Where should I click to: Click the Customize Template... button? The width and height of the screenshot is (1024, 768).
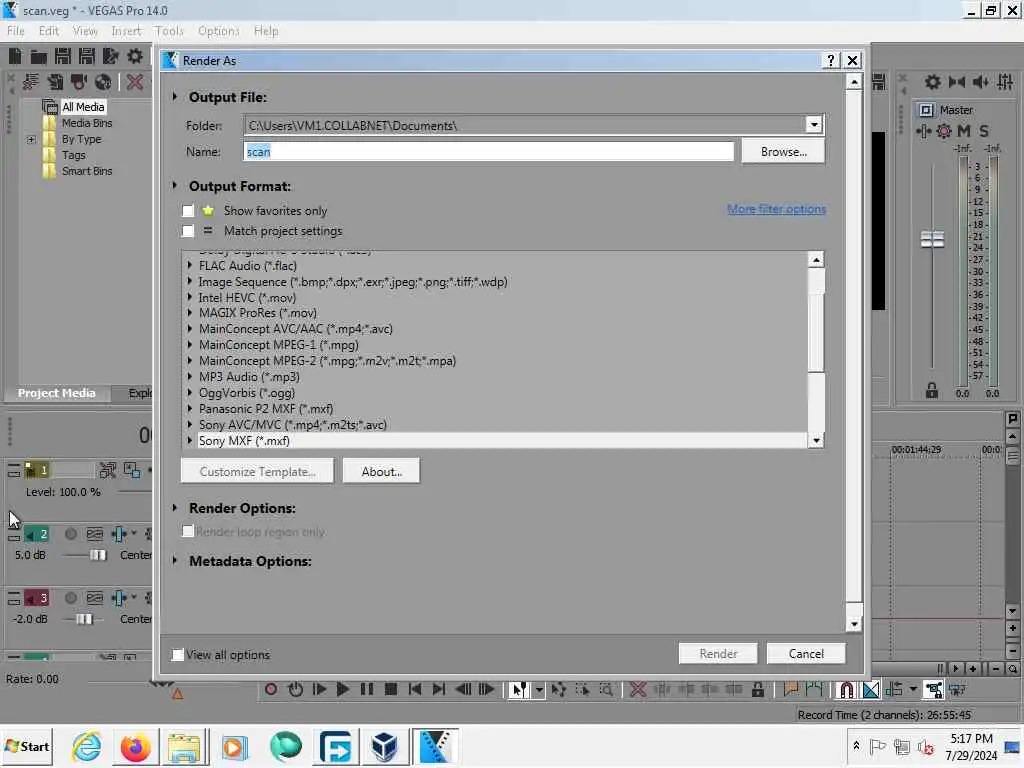tap(257, 472)
